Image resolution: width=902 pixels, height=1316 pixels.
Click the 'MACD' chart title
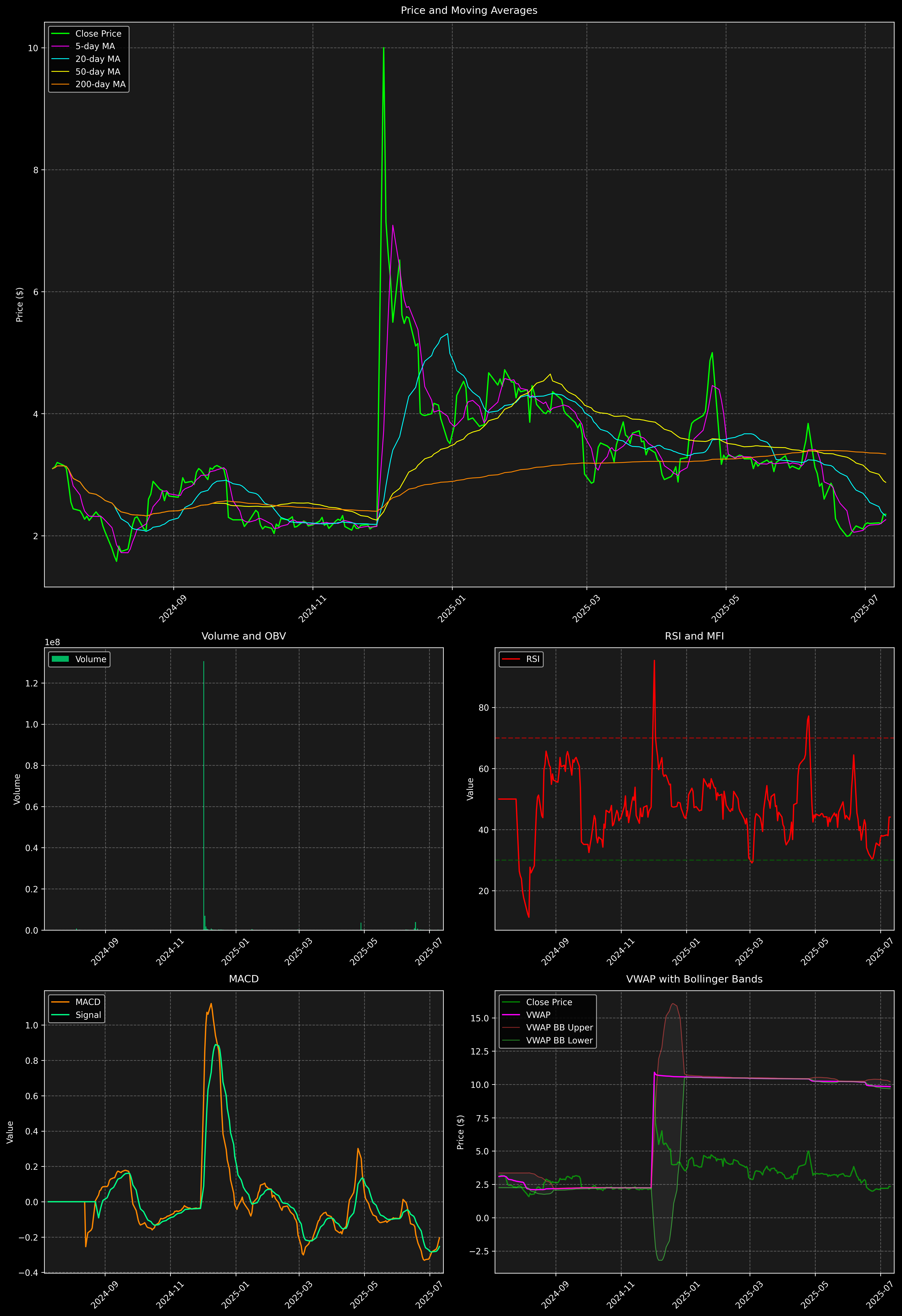pyautogui.click(x=244, y=979)
